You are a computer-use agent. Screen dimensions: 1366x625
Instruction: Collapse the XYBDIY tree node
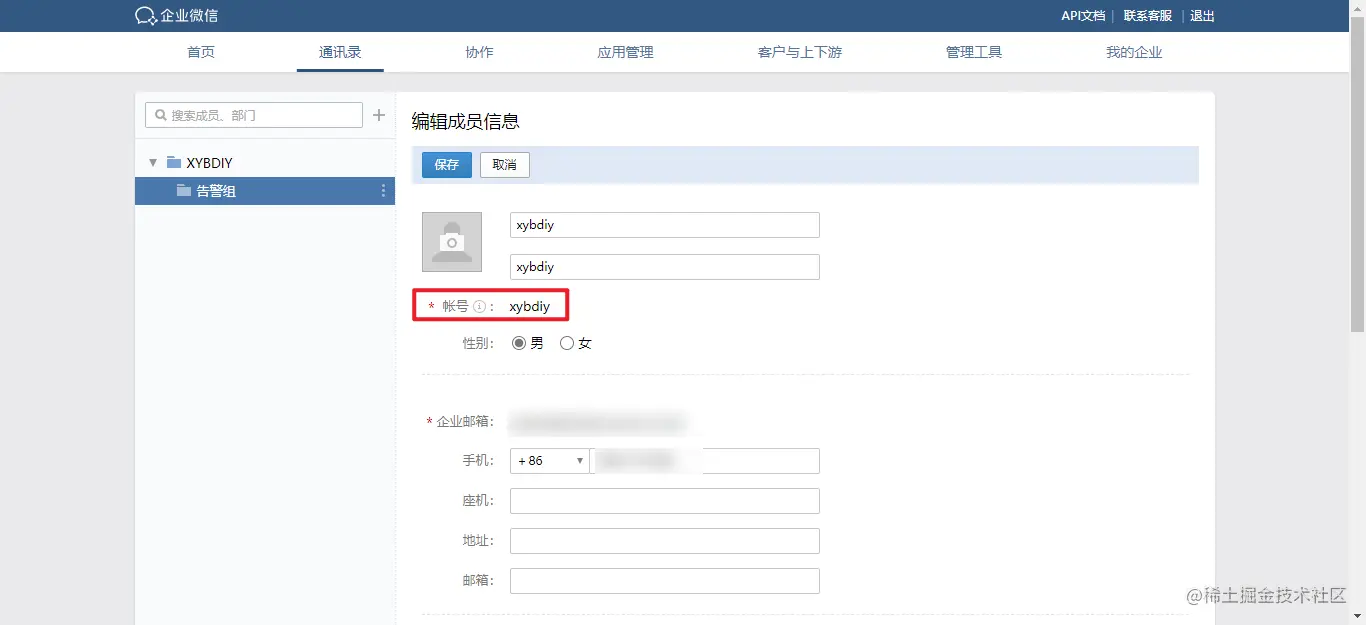point(153,162)
